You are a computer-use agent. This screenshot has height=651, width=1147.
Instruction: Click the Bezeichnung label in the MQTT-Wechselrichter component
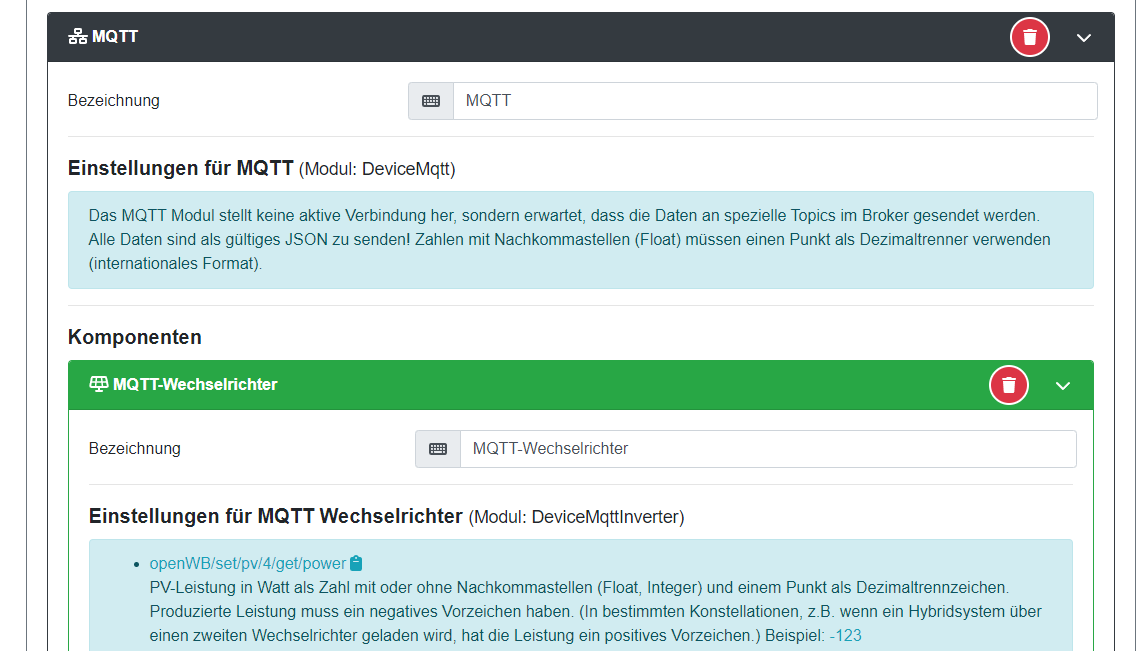[135, 449]
